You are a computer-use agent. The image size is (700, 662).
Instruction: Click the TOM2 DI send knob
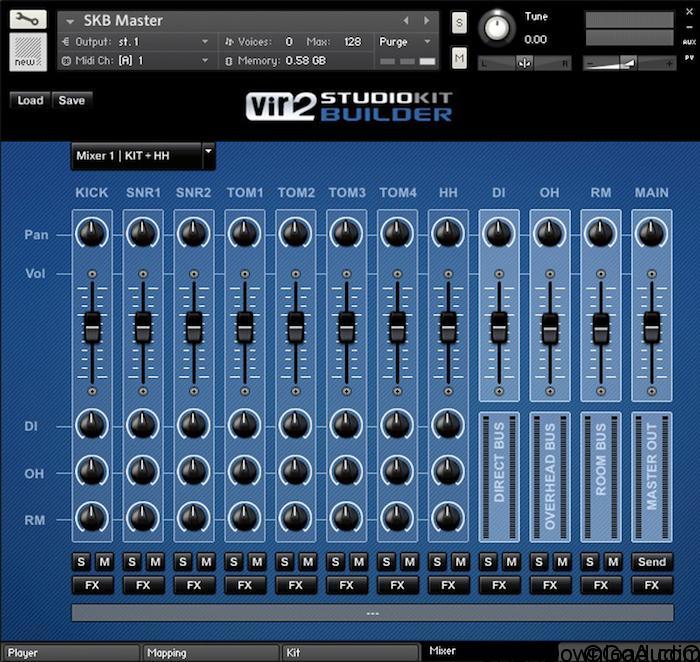point(296,425)
